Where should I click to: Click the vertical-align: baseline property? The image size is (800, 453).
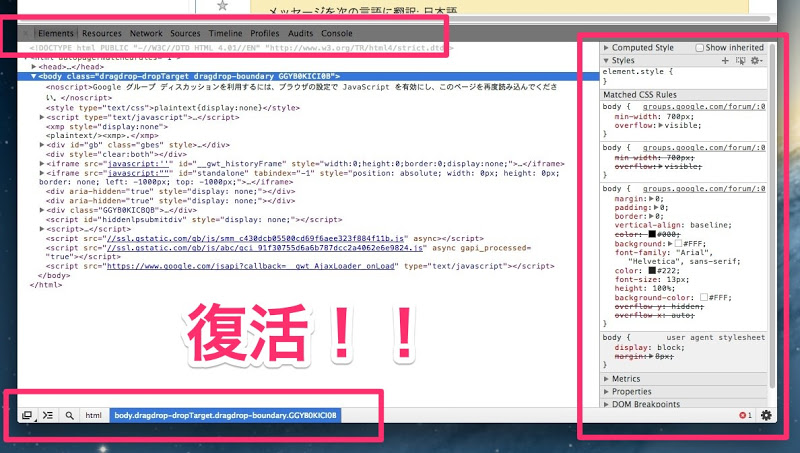pyautogui.click(x=673, y=225)
